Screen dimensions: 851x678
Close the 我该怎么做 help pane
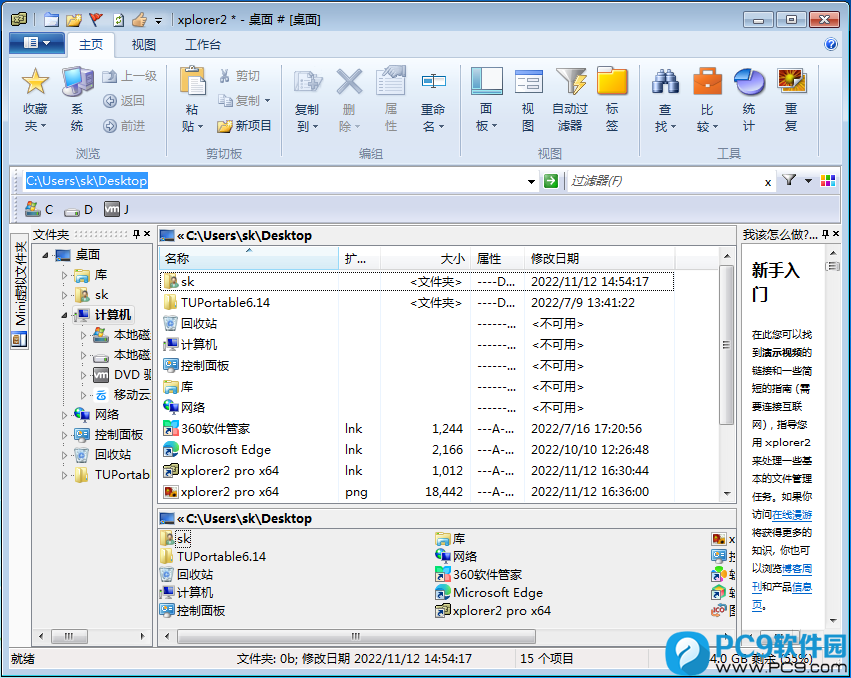[836, 234]
